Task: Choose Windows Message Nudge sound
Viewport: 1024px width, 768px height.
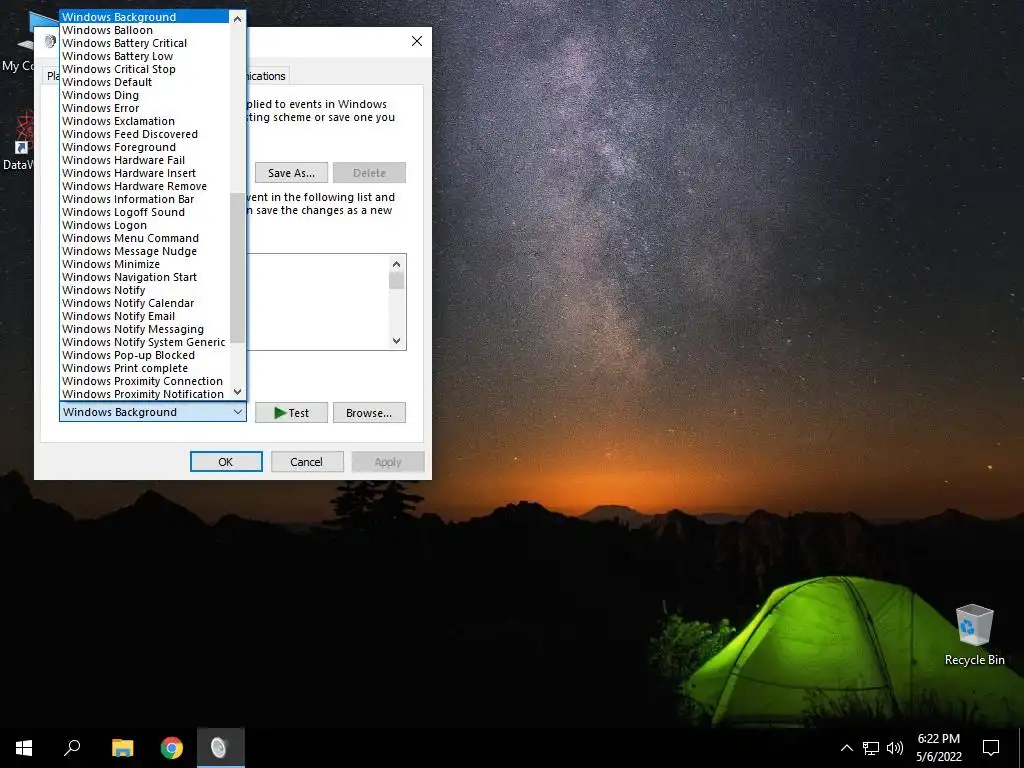Action: [x=145, y=251]
